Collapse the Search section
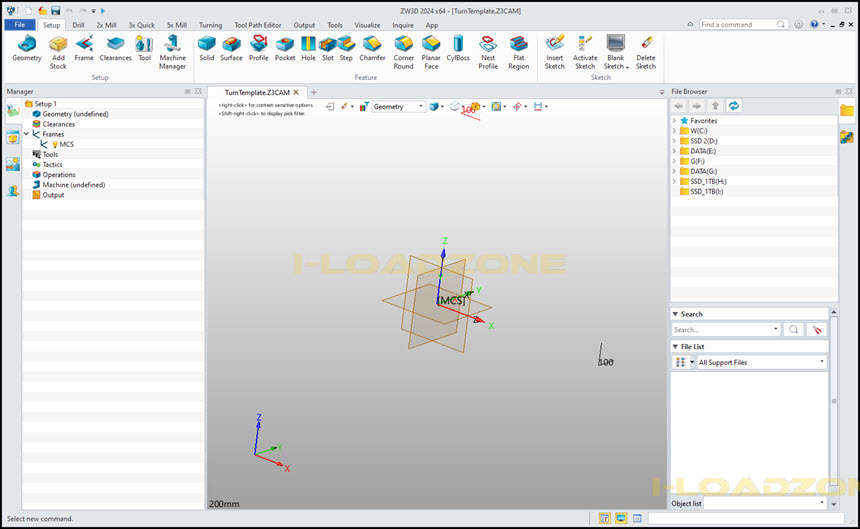Image resolution: width=860 pixels, height=529 pixels. click(675, 314)
